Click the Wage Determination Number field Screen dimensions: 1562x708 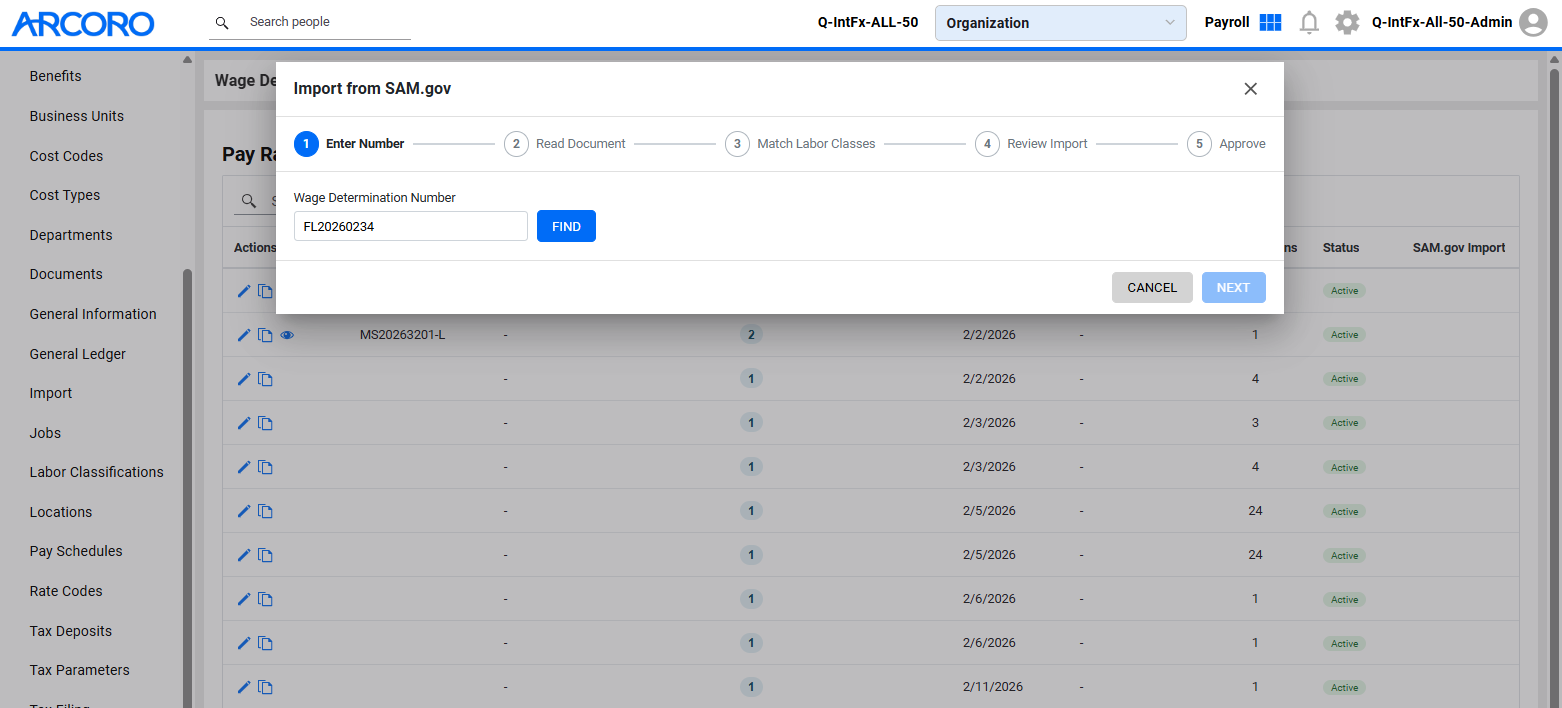click(x=410, y=226)
